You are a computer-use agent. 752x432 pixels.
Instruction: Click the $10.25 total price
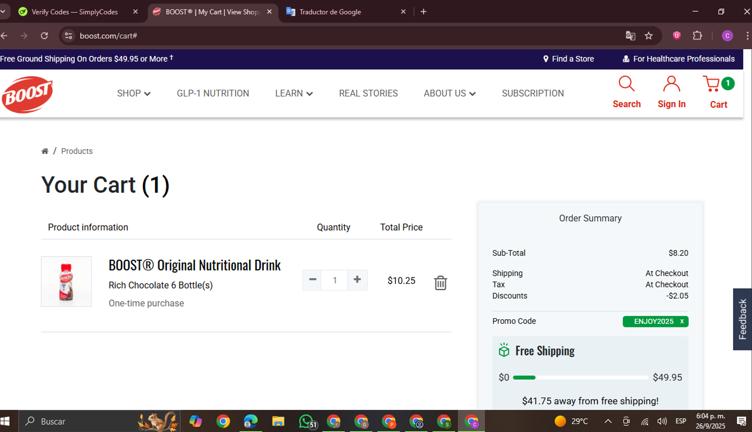(x=401, y=280)
